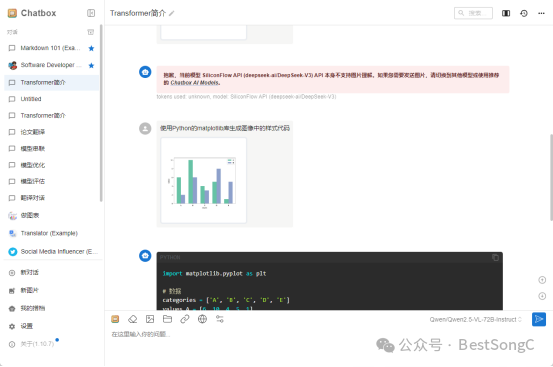
Task: Click the sidebar conversation list scrollbar
Action: pyautogui.click(x=101, y=113)
